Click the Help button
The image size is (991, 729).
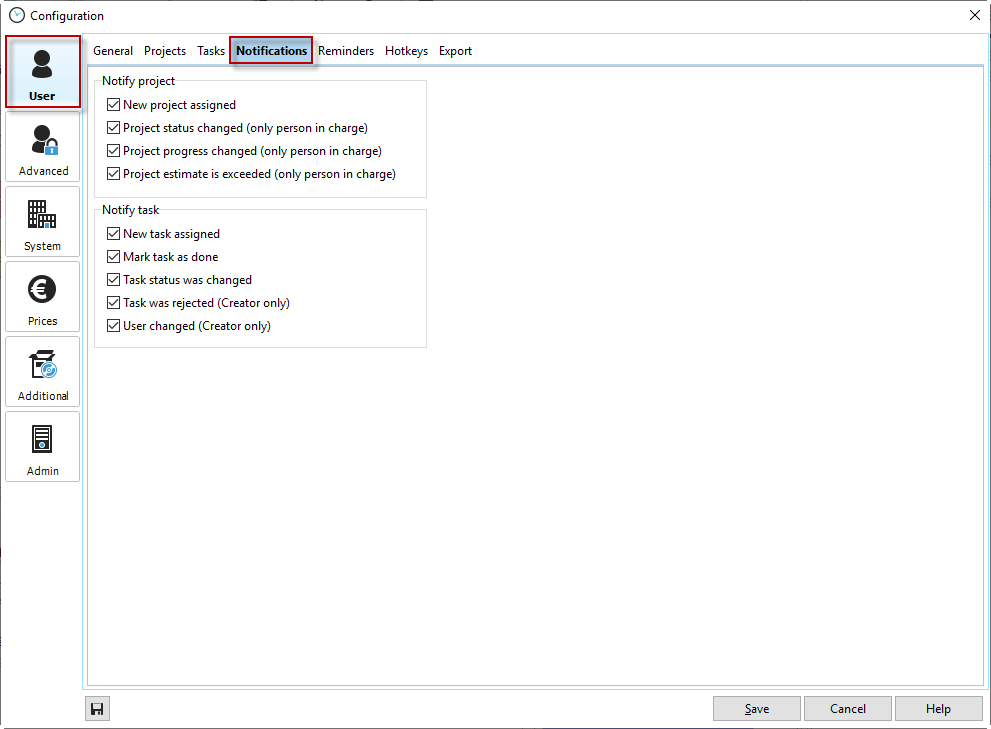click(x=938, y=709)
